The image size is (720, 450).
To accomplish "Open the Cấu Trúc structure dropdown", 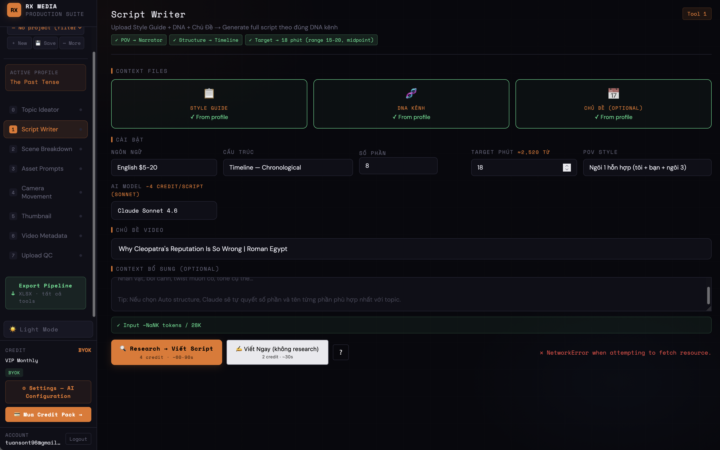I will 288,168.
